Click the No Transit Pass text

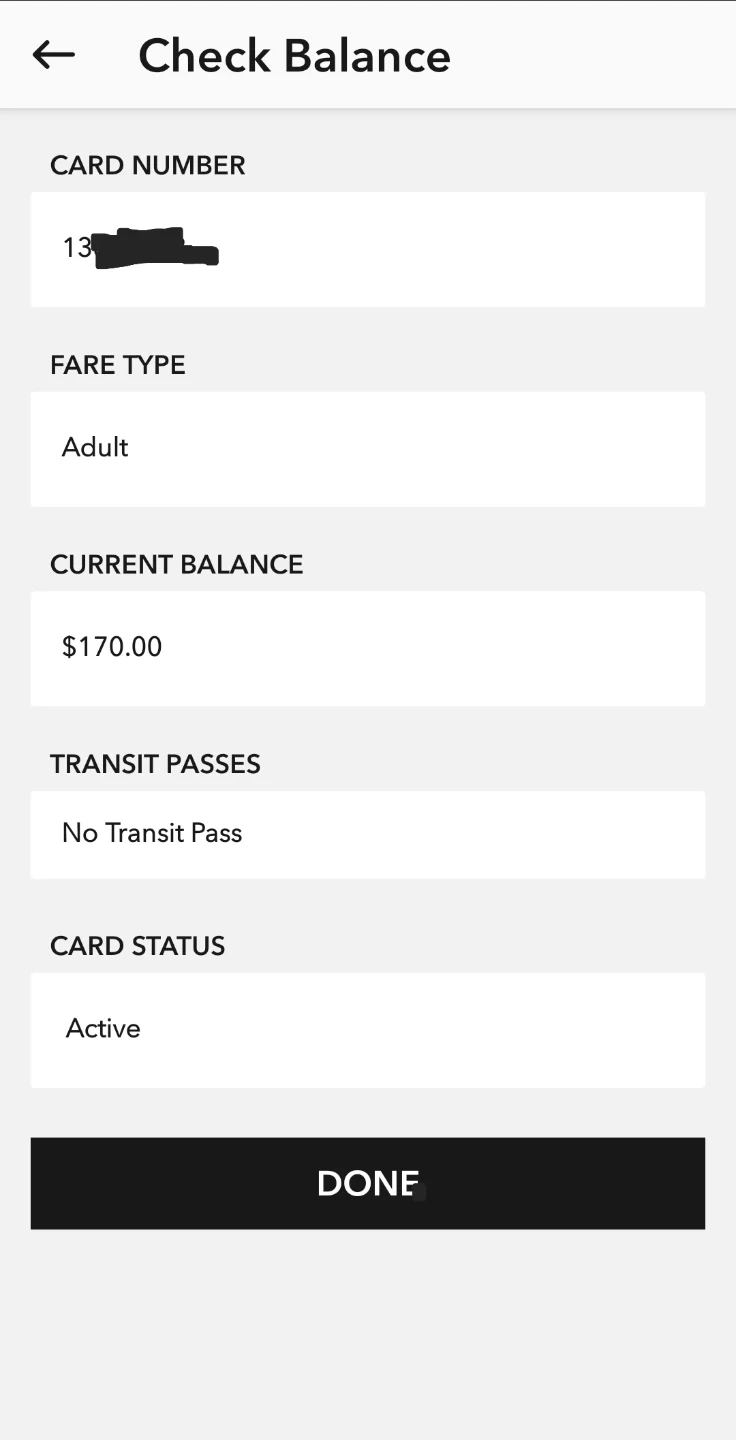(x=152, y=833)
